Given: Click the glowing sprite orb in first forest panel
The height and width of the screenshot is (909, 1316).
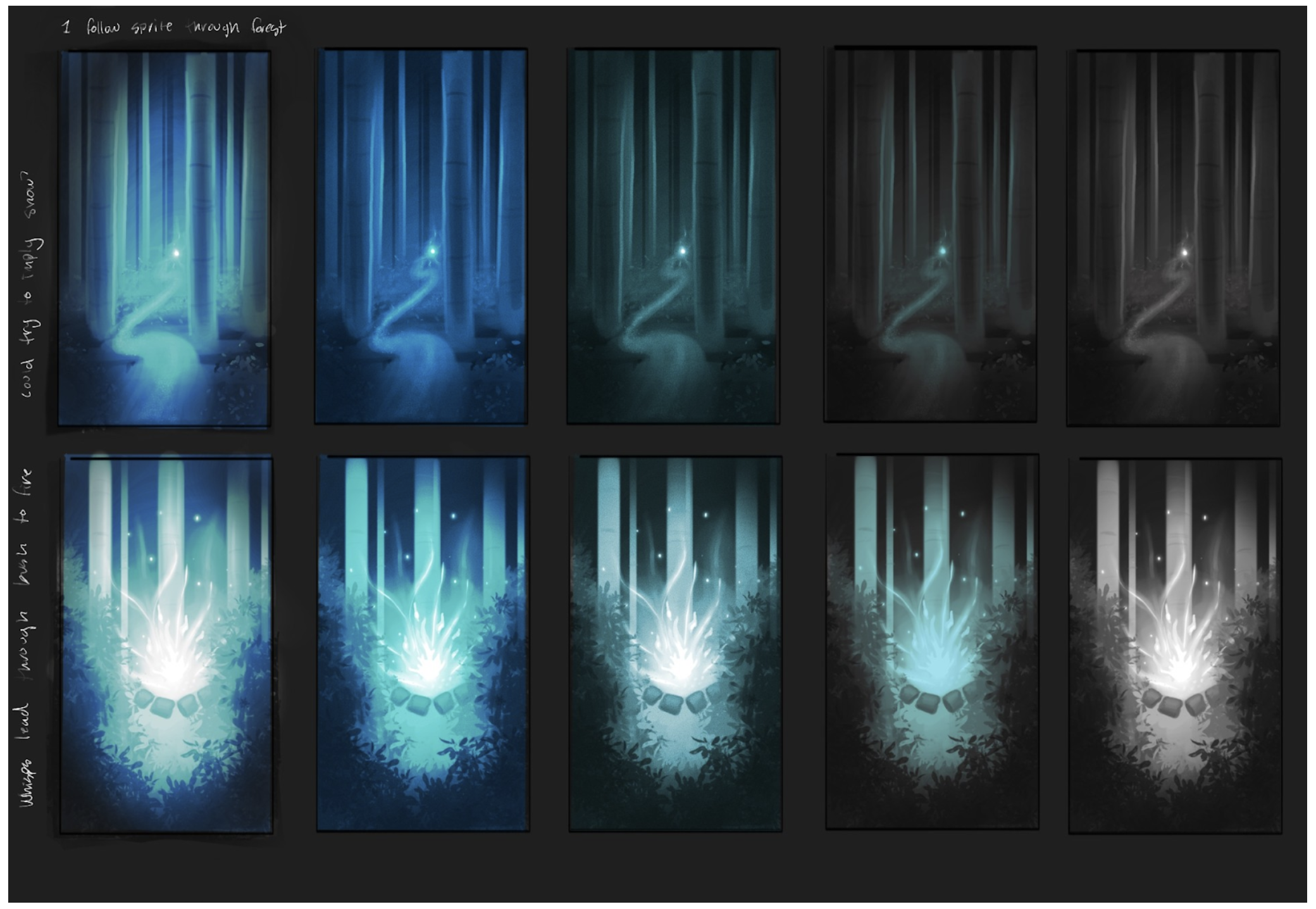Looking at the screenshot, I should tap(177, 253).
